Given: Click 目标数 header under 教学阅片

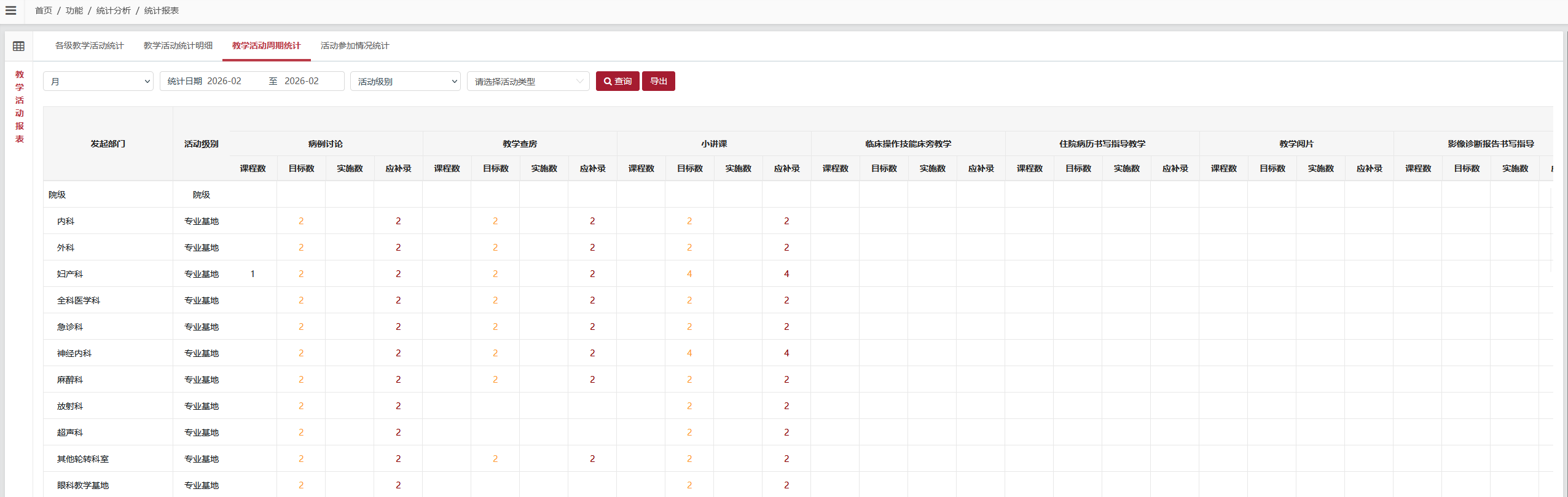Looking at the screenshot, I should click(1272, 168).
